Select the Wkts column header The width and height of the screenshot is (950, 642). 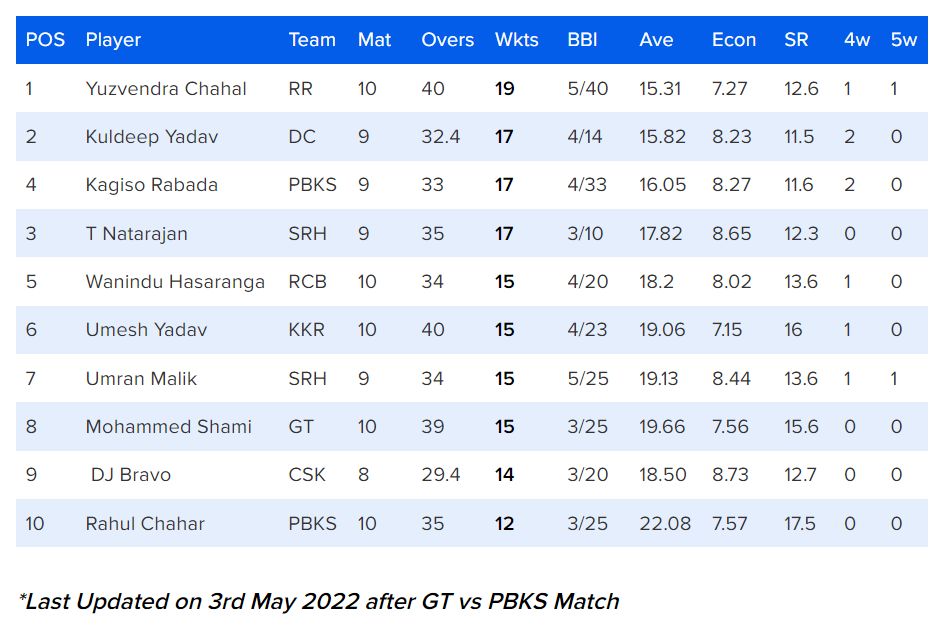pyautogui.click(x=516, y=40)
